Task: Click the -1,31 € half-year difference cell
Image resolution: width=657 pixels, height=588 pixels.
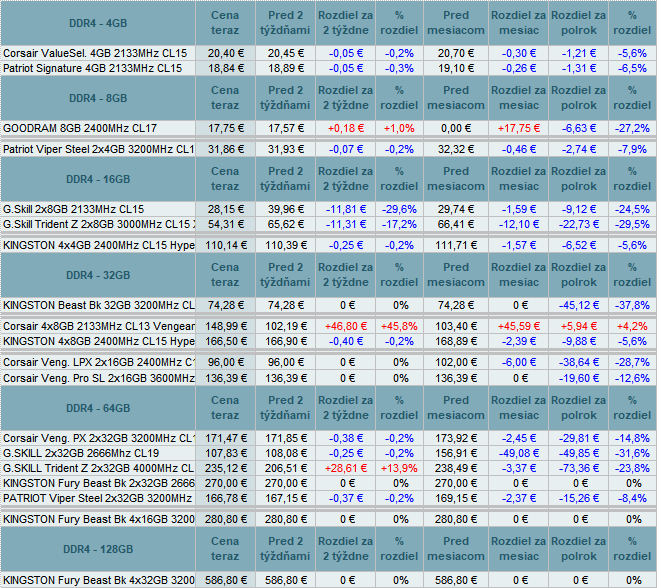Action: click(x=579, y=68)
